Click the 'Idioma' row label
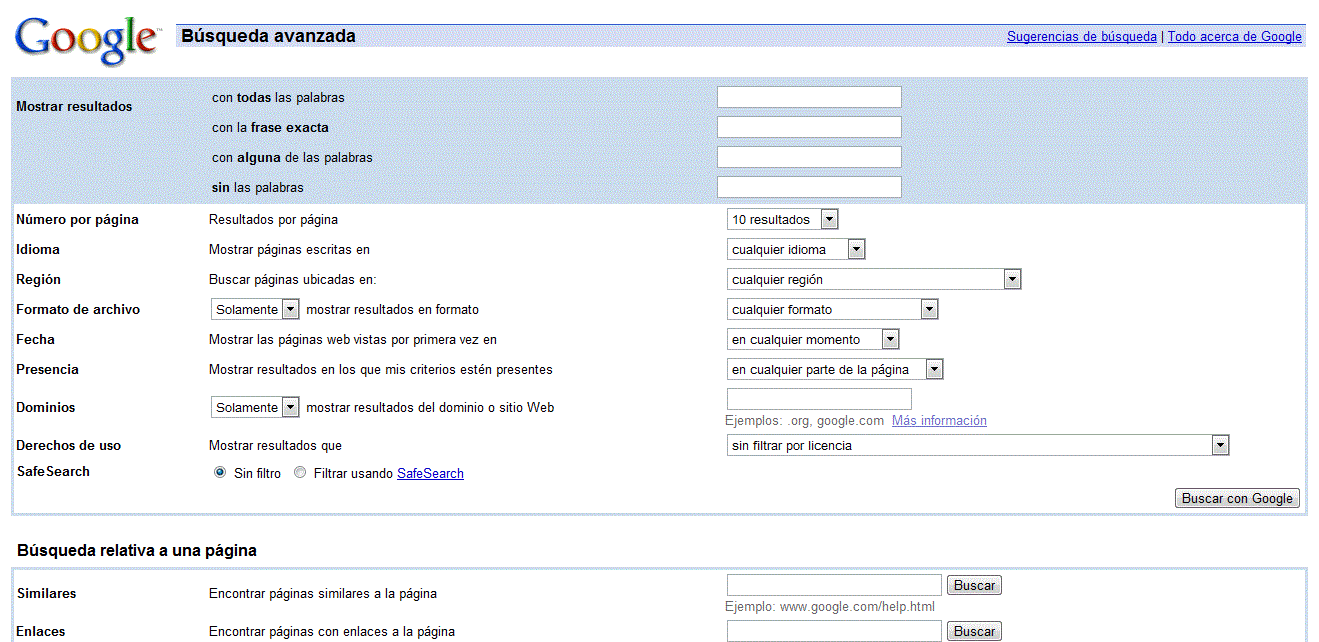Viewport: 1319px width, 642px height. (38, 250)
